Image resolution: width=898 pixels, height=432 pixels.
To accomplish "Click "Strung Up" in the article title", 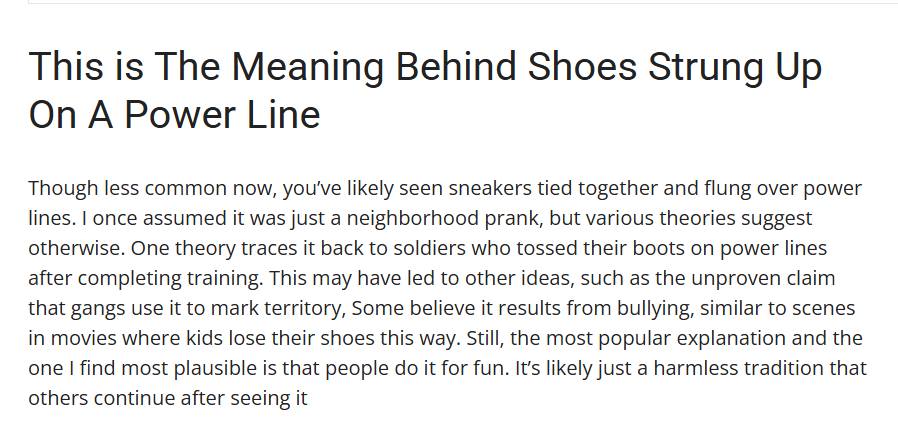I will tap(734, 68).
